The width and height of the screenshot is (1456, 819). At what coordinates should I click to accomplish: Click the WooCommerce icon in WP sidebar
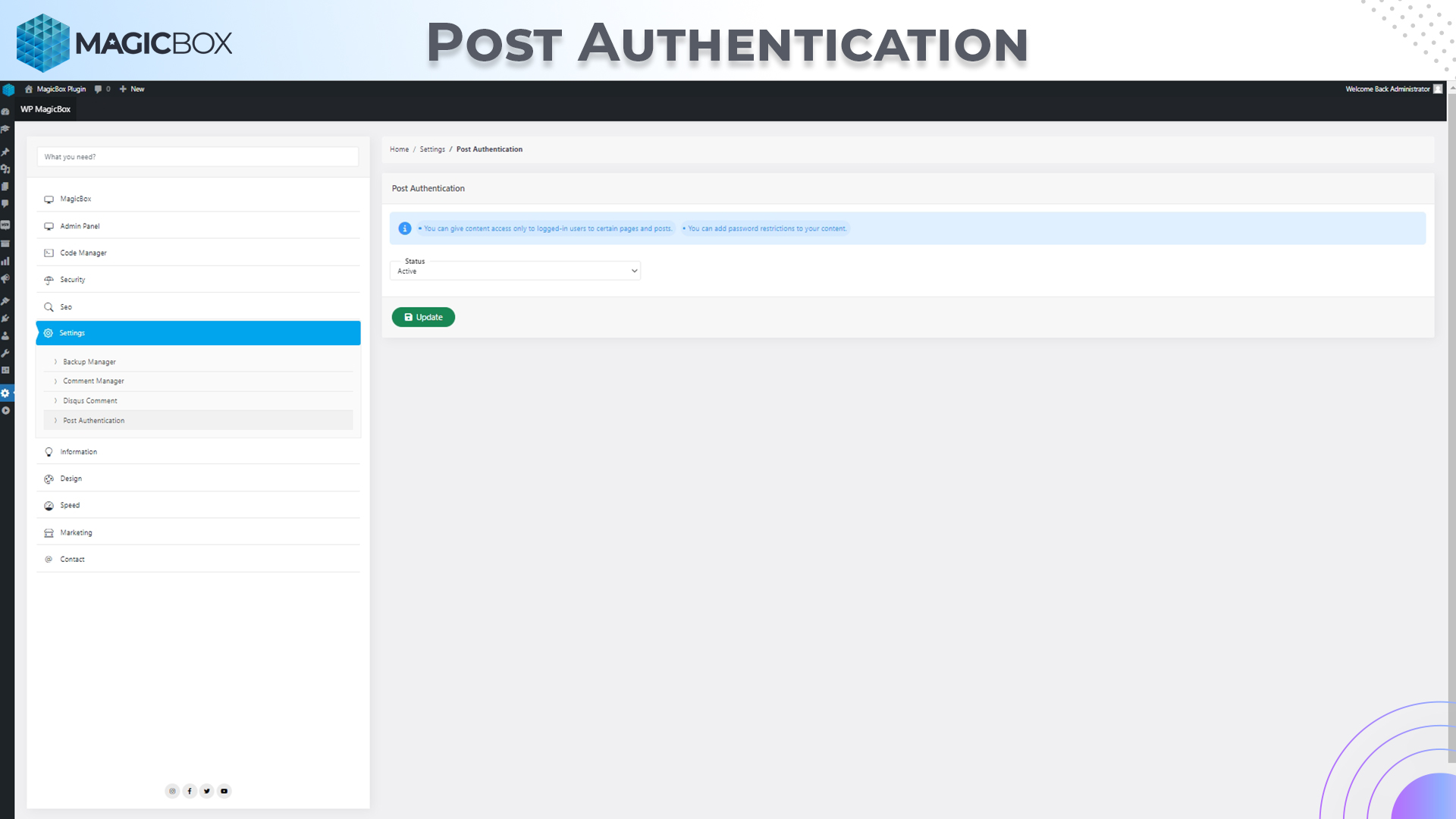[5, 225]
